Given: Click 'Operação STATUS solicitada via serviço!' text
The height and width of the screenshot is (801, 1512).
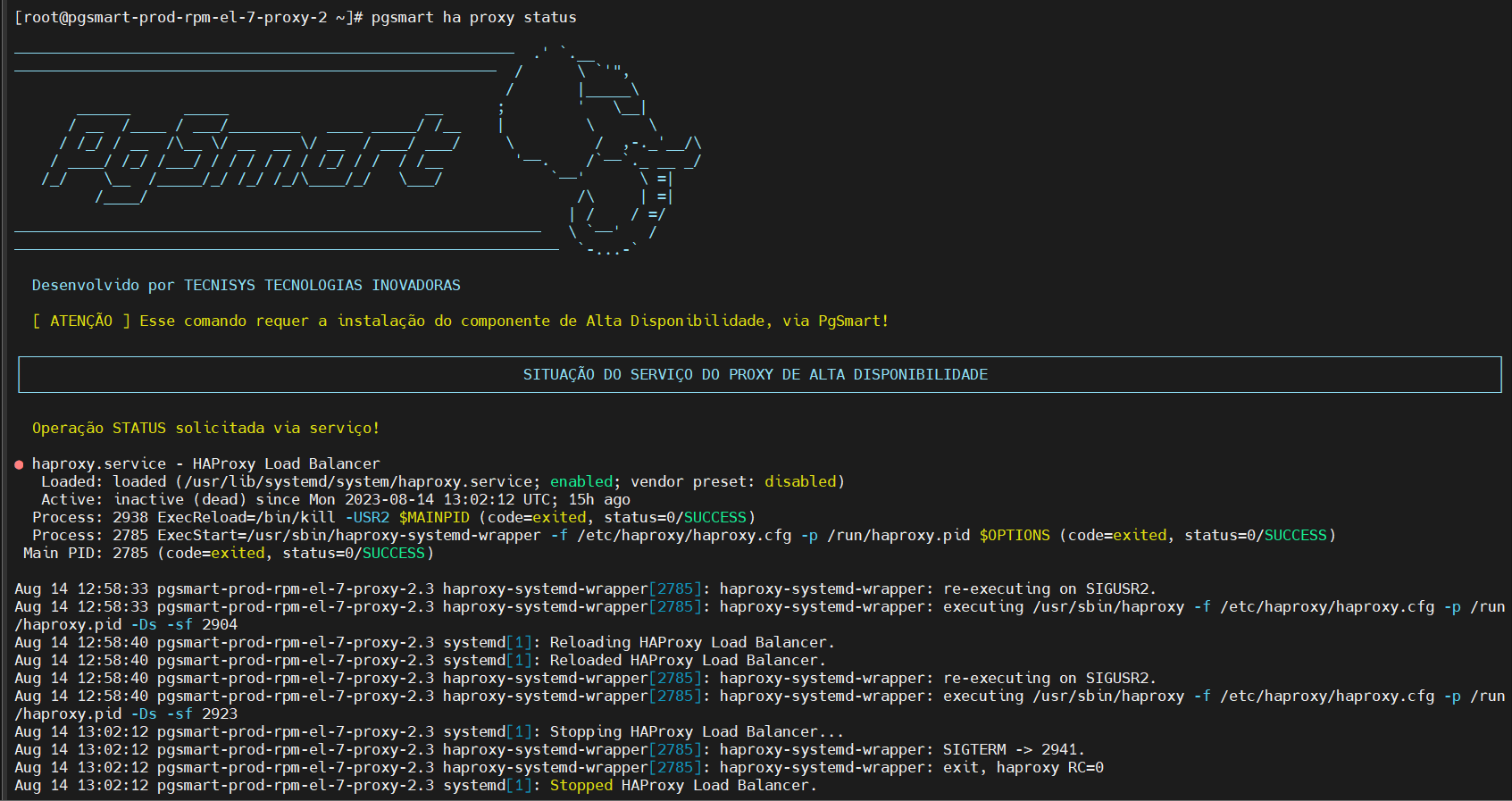Looking at the screenshot, I should tap(206, 428).
